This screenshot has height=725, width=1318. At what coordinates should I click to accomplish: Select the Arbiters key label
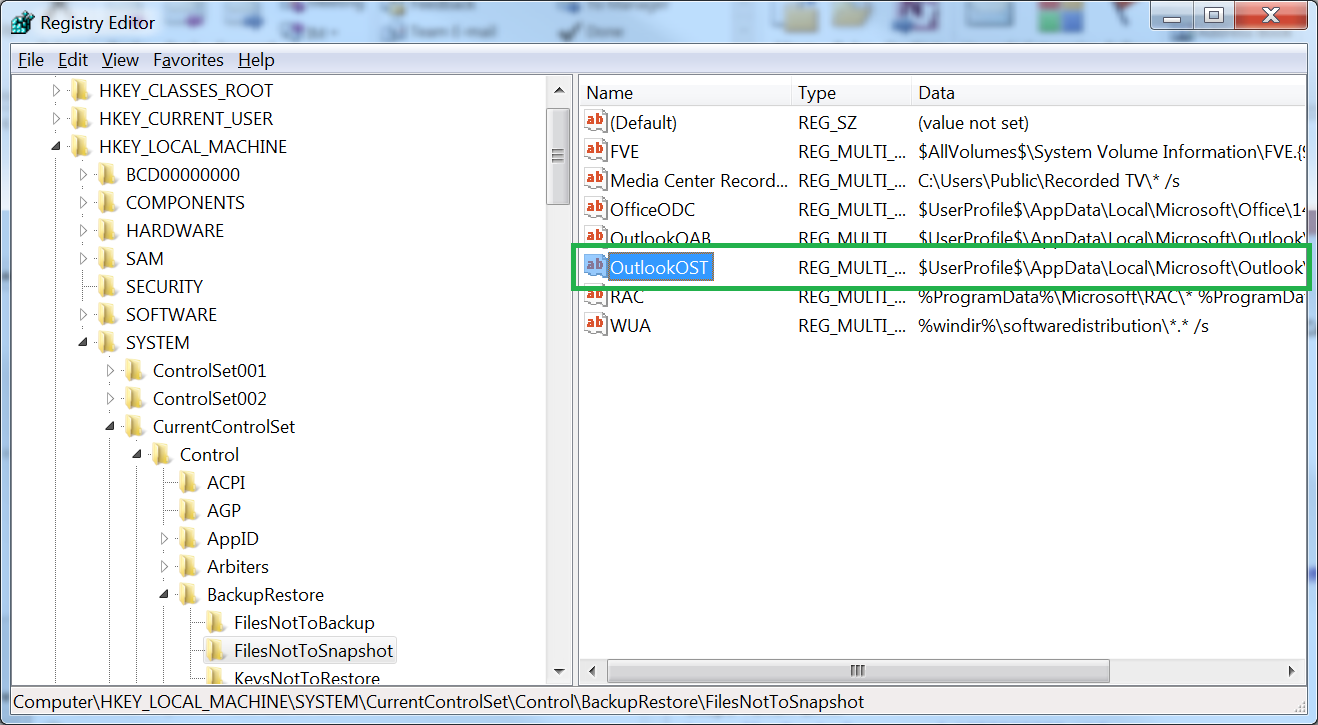(x=237, y=567)
